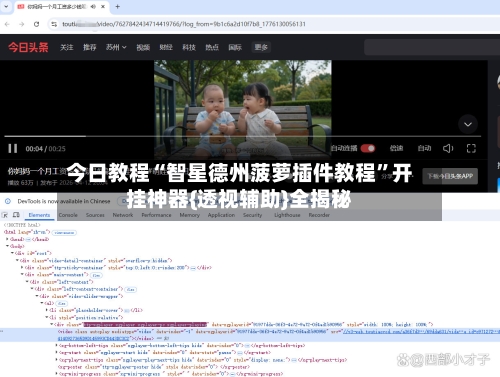Open a new browser tab
Viewport: 500px width, 377px height.
click(117, 7)
